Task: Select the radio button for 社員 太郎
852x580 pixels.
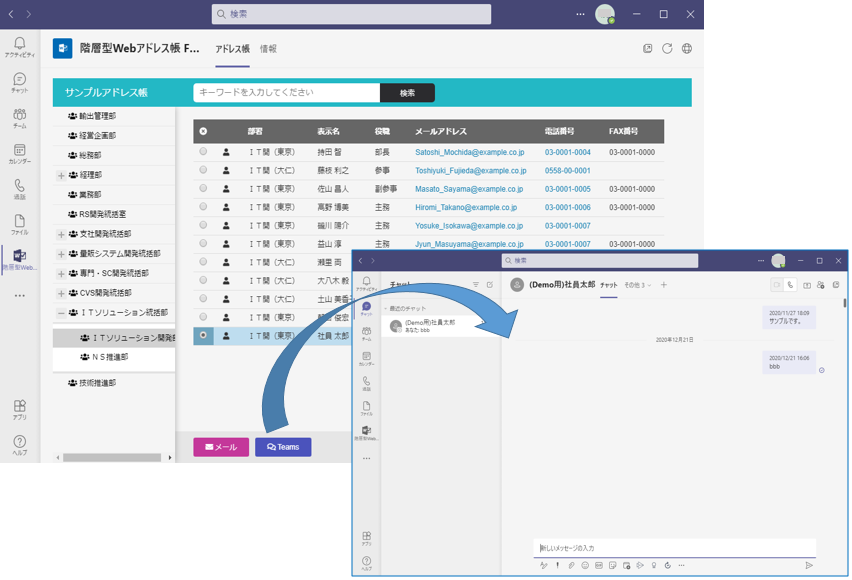Action: (204, 336)
